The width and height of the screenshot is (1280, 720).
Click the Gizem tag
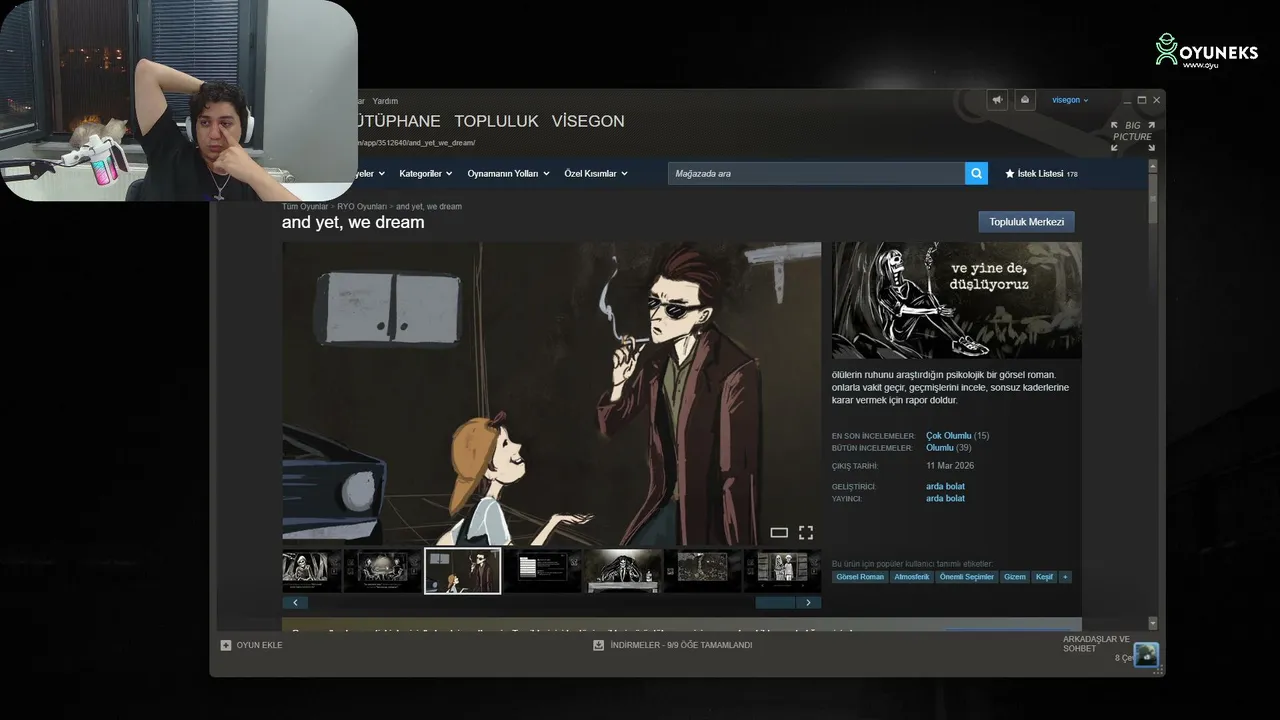point(1014,577)
